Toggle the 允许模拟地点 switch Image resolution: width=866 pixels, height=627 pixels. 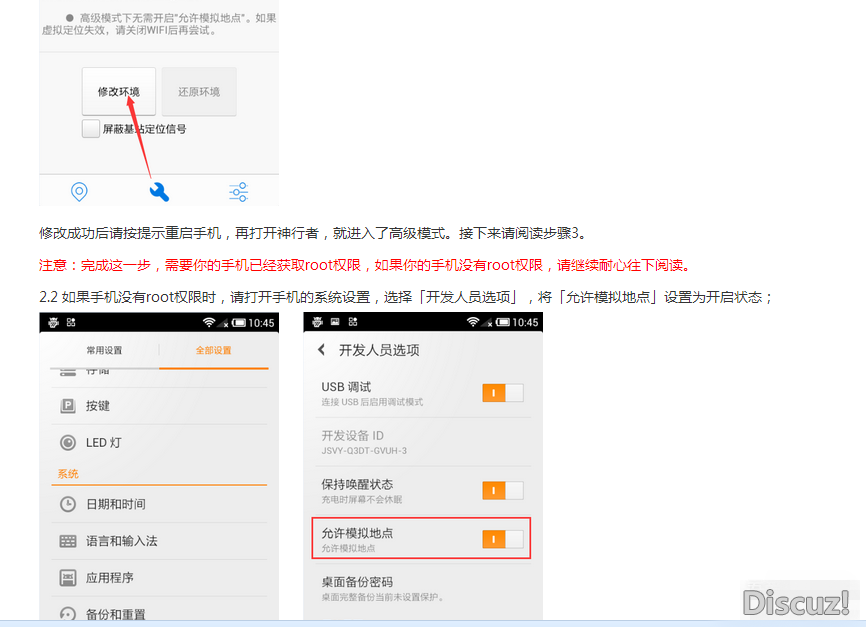pos(502,539)
